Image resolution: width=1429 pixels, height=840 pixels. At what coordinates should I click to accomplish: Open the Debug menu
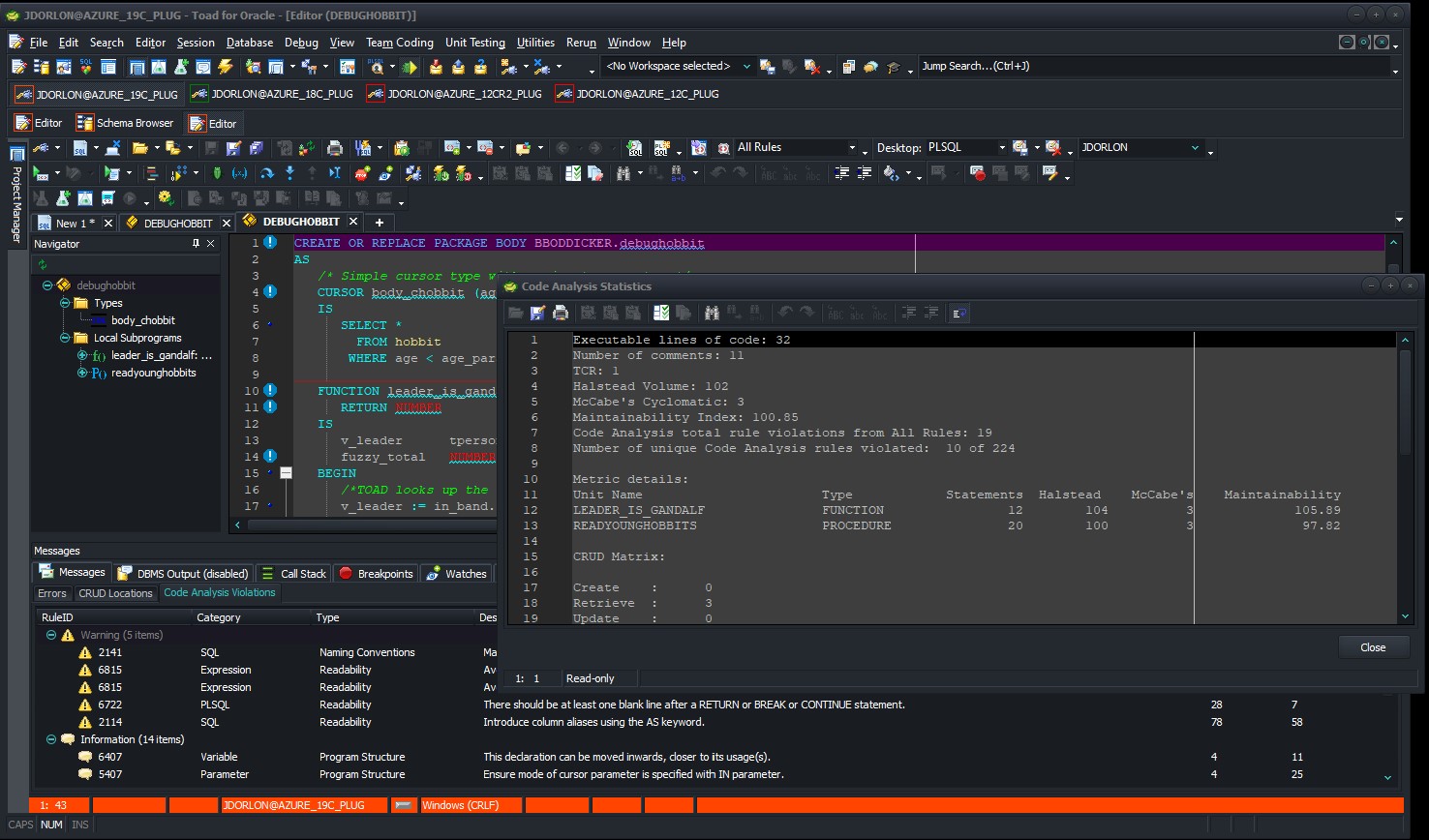(x=300, y=43)
